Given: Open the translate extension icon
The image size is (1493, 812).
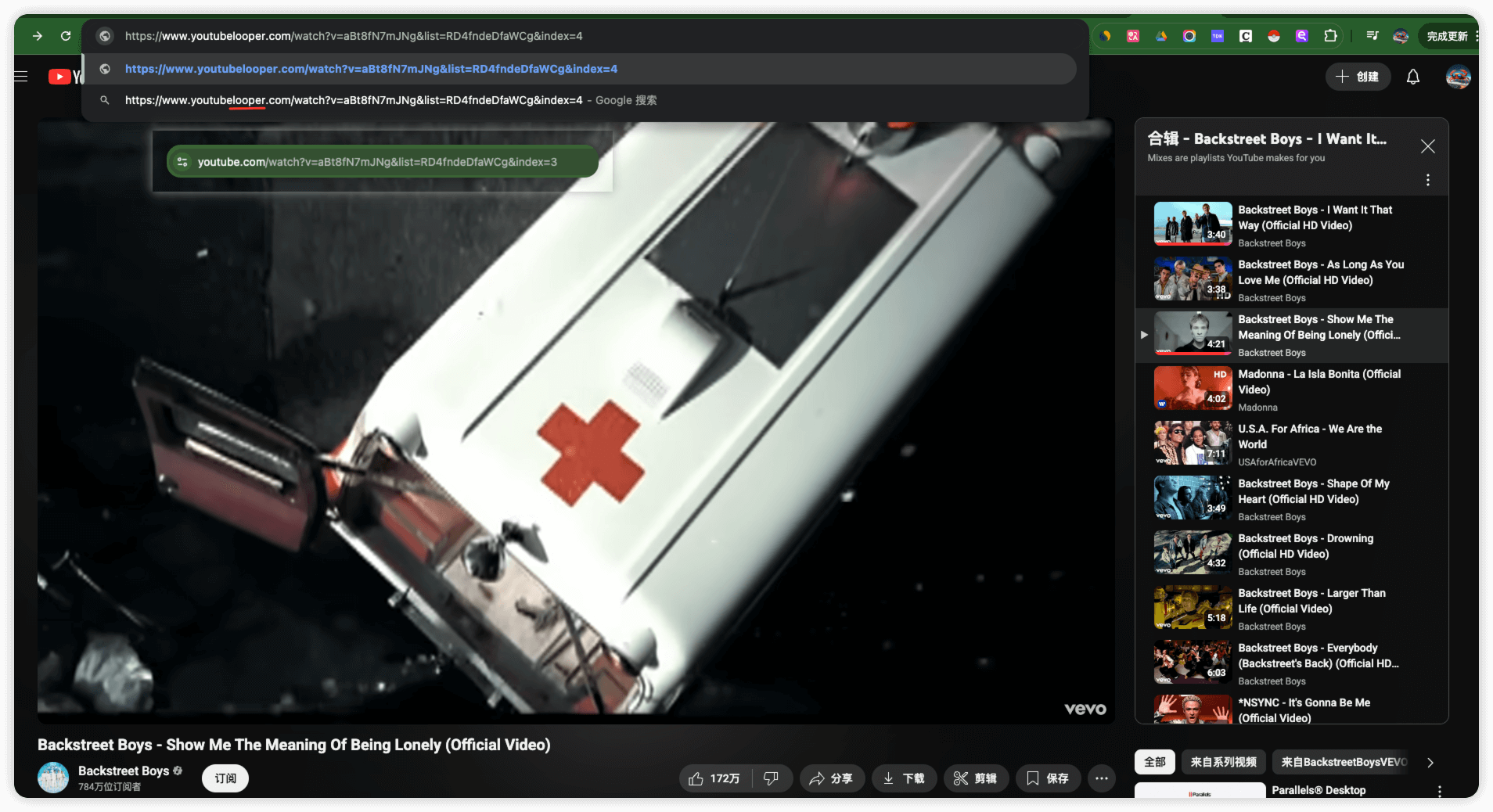Looking at the screenshot, I should [1133, 36].
